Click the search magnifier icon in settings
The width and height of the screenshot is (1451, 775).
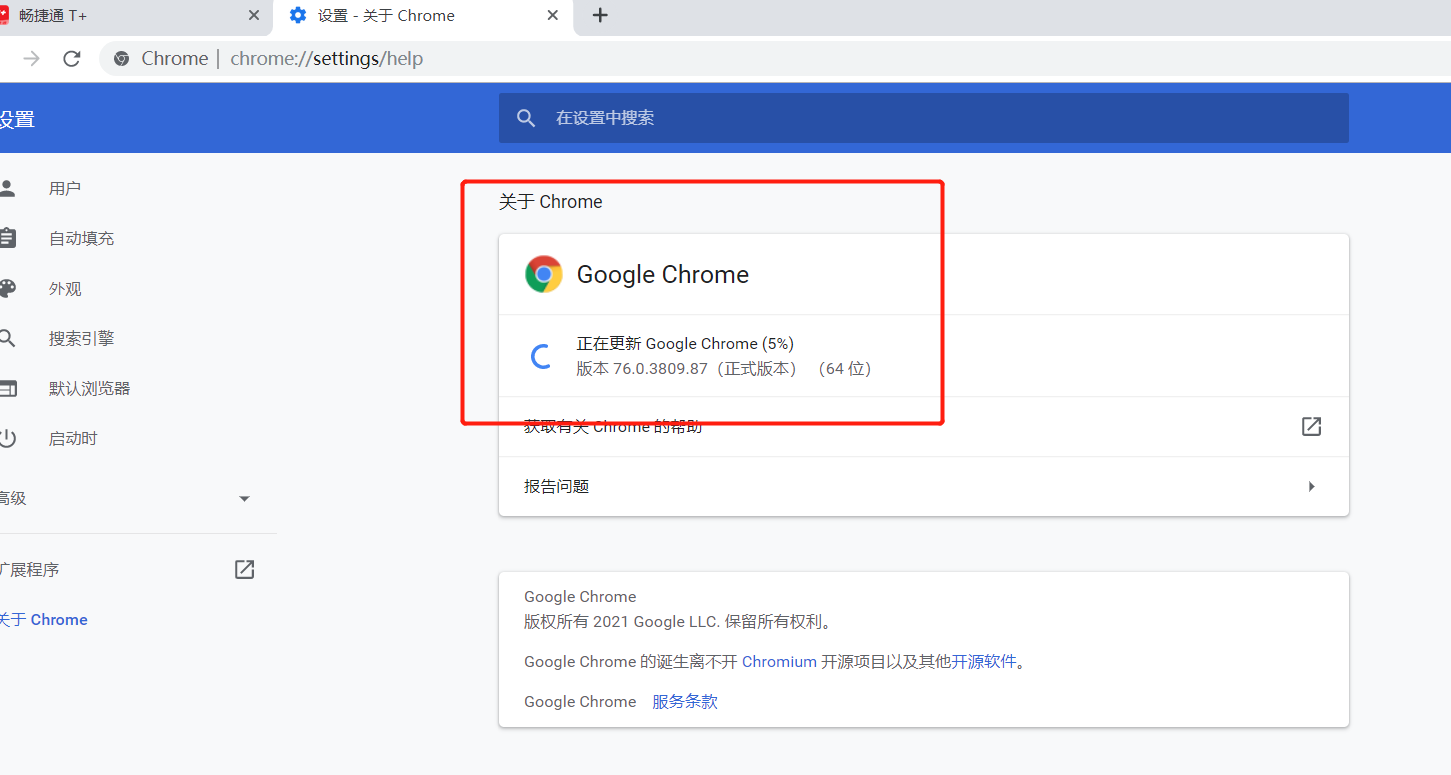[526, 118]
